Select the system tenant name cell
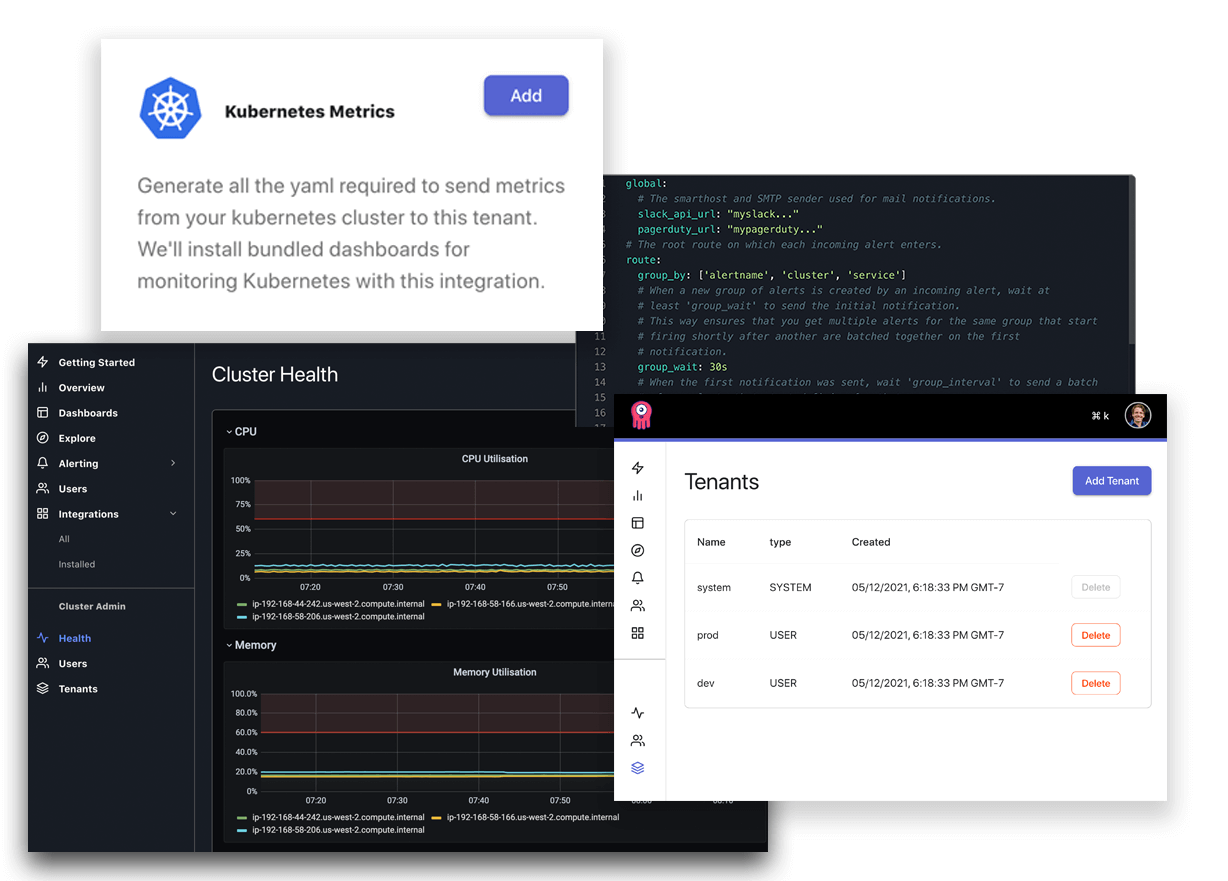 [714, 588]
